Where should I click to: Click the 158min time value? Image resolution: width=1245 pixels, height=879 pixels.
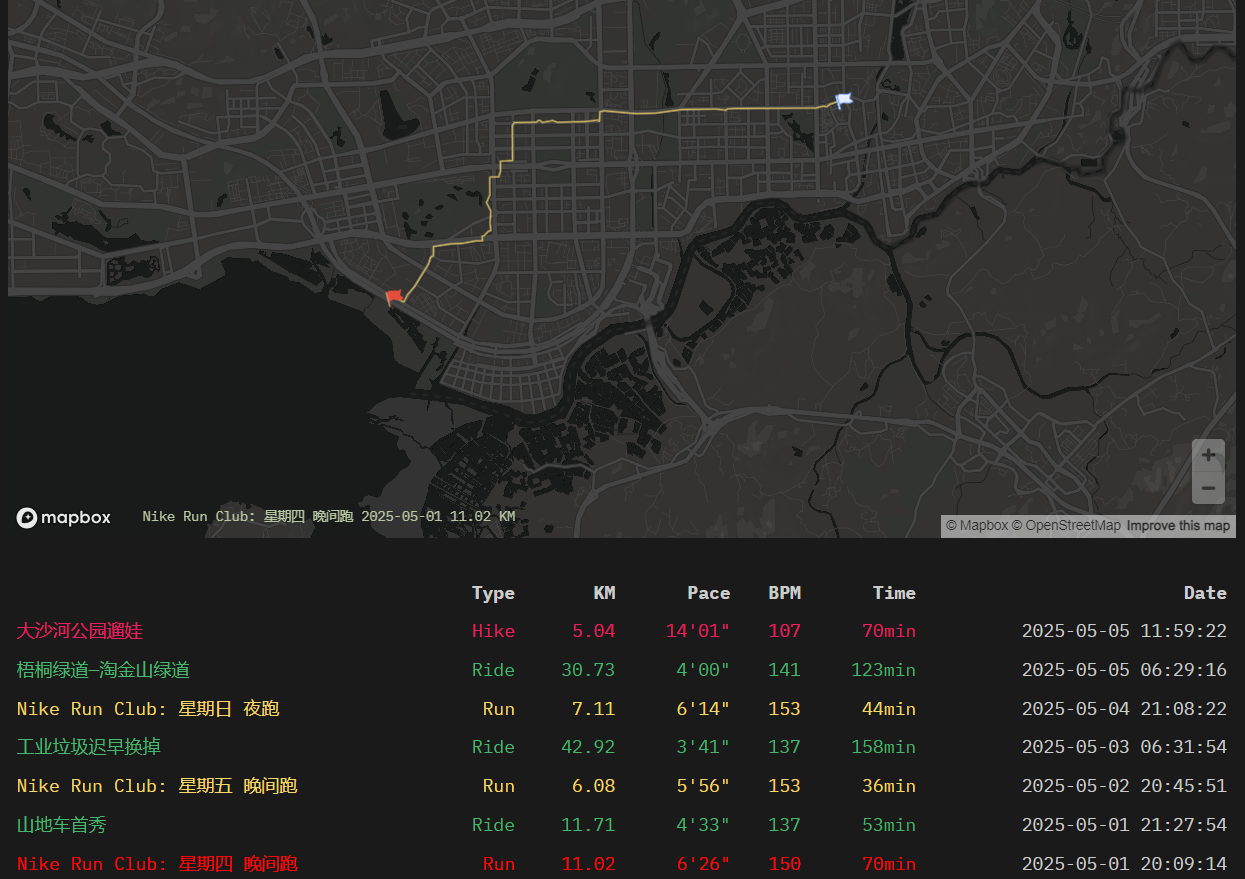click(x=883, y=747)
